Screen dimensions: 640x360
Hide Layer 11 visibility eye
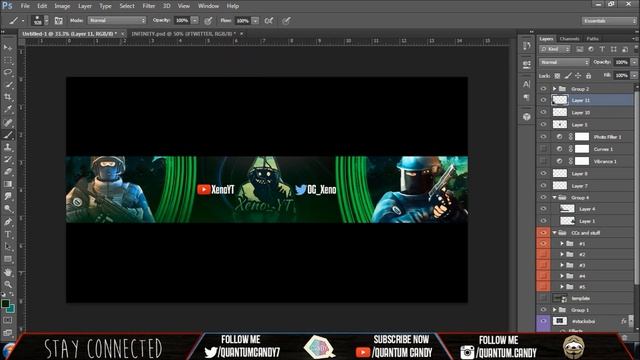[x=543, y=100]
